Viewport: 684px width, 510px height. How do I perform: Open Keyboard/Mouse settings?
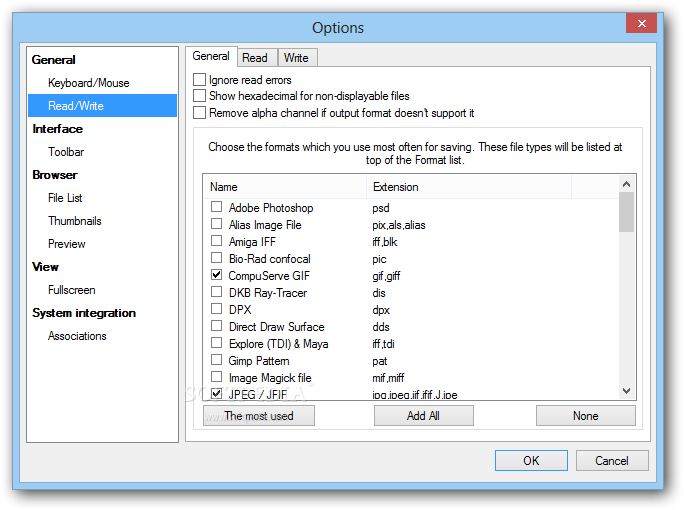(89, 83)
